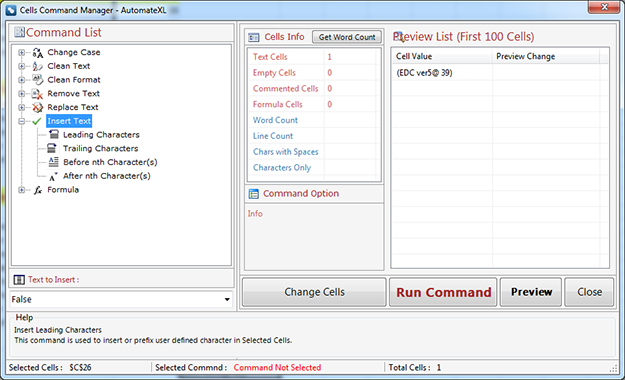Viewport: 625px width, 380px height.
Task: Click the red Run Command button
Action: (443, 292)
